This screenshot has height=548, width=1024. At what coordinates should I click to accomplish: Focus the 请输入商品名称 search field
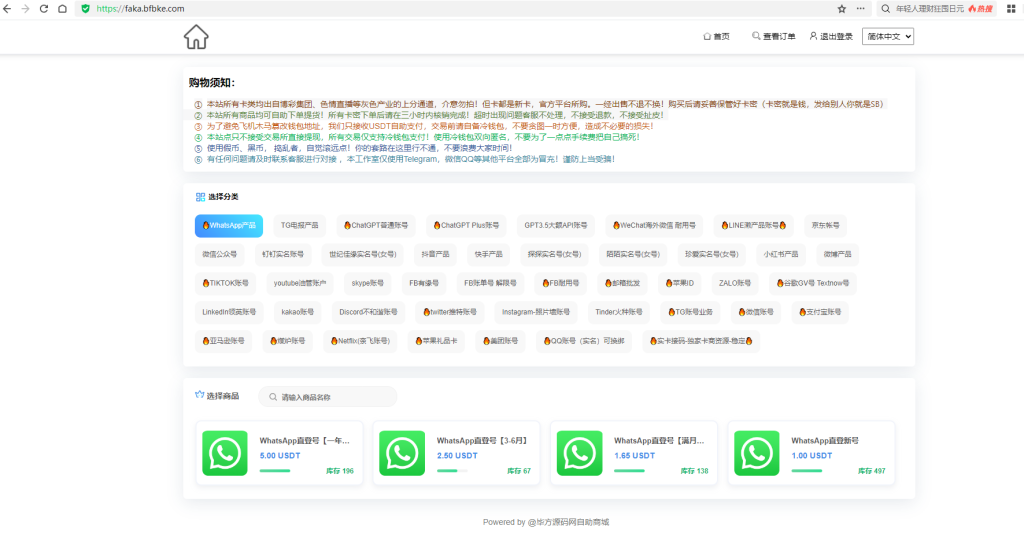coord(328,396)
